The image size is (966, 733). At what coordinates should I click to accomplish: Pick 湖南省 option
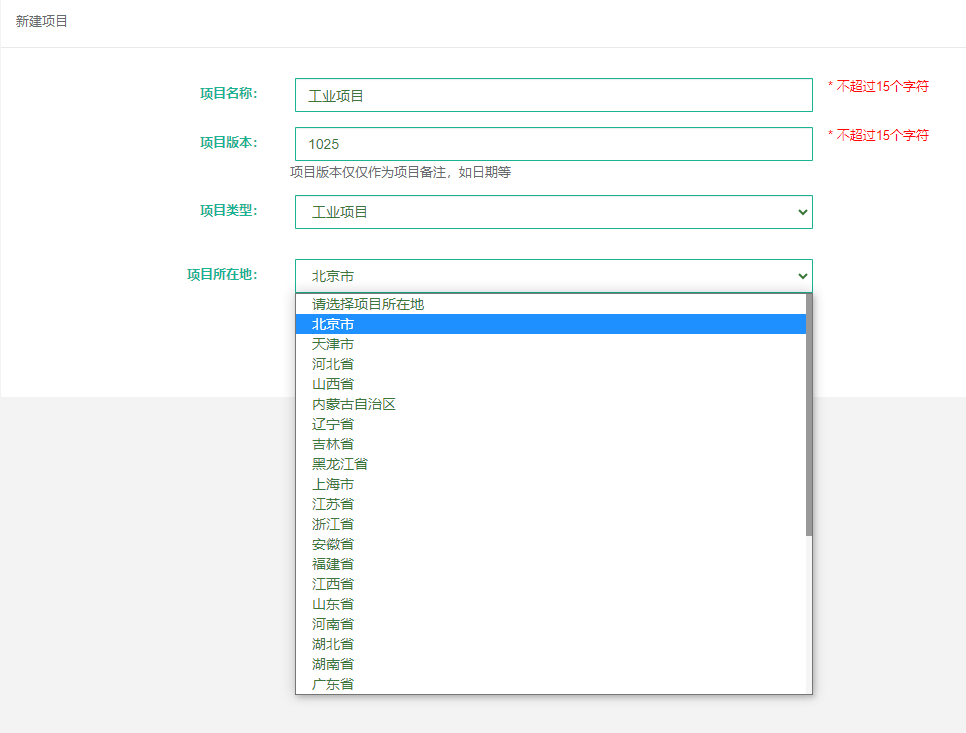pyautogui.click(x=550, y=665)
